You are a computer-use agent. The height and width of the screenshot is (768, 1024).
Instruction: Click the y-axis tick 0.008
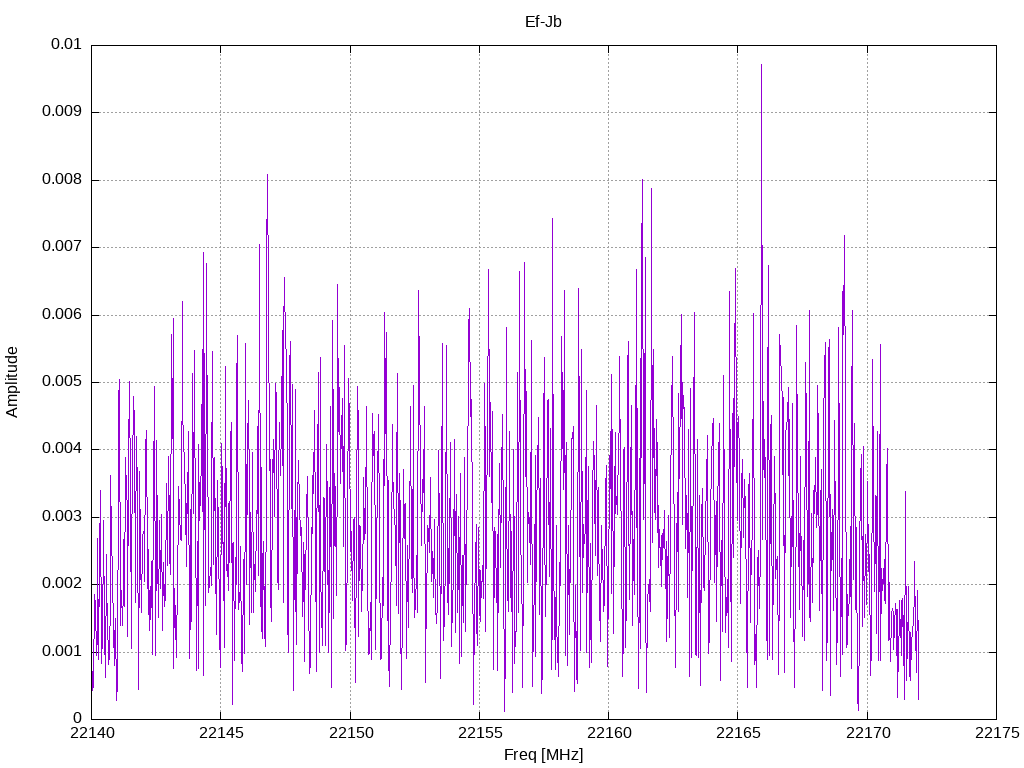[62, 180]
